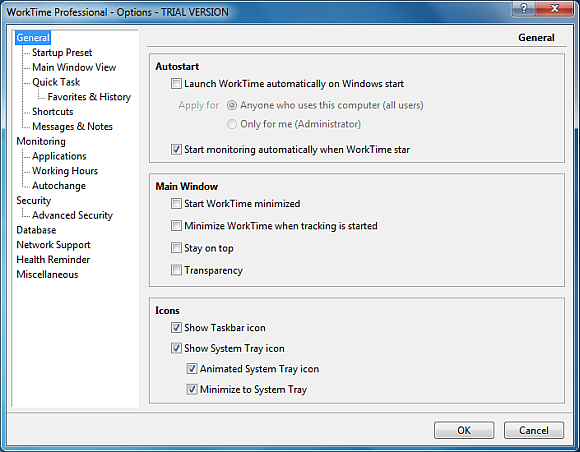This screenshot has height=452, width=580.
Task: Select the Health Reminder section
Action: pyautogui.click(x=53, y=260)
